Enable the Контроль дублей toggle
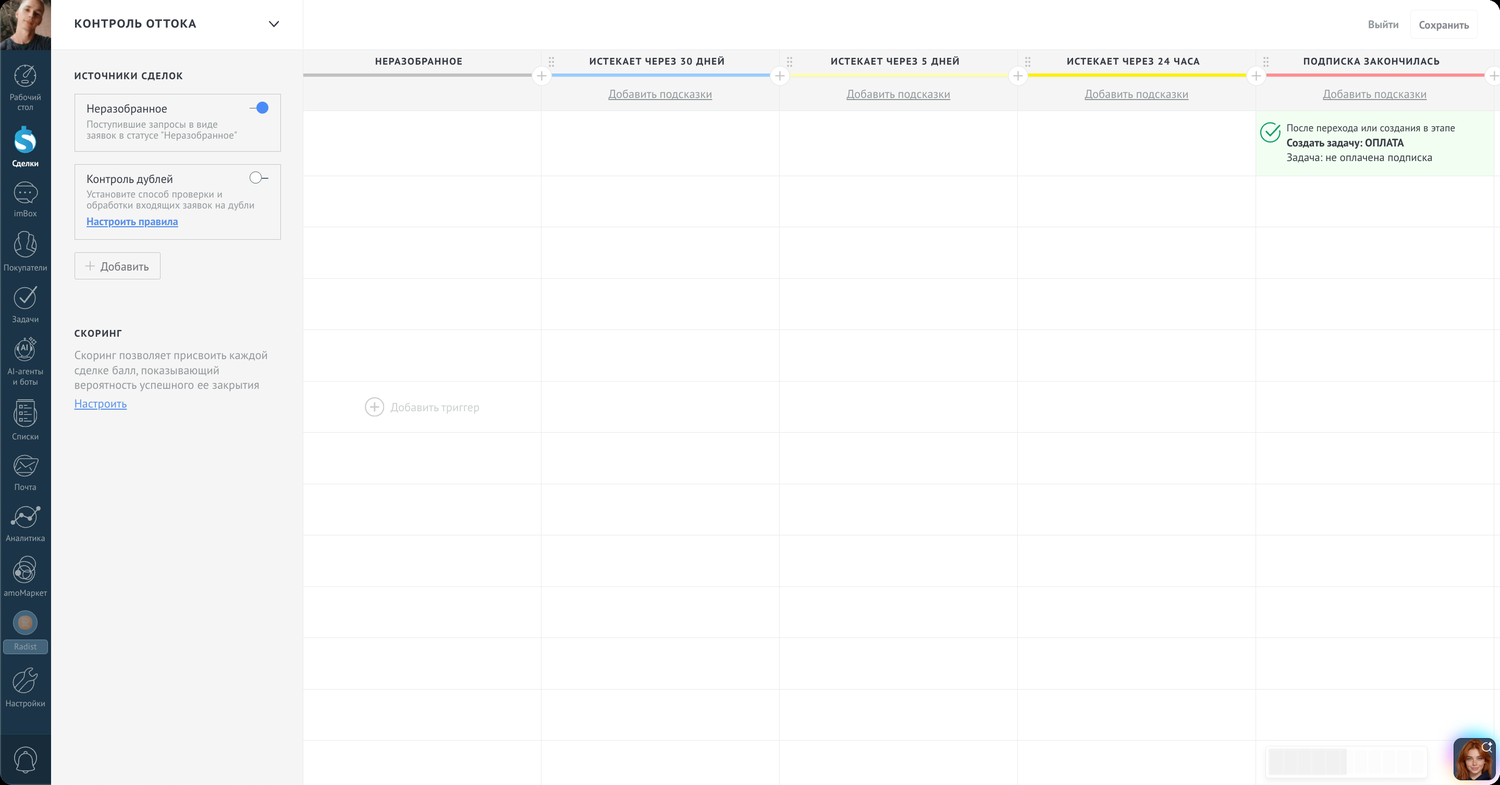 coord(259,178)
